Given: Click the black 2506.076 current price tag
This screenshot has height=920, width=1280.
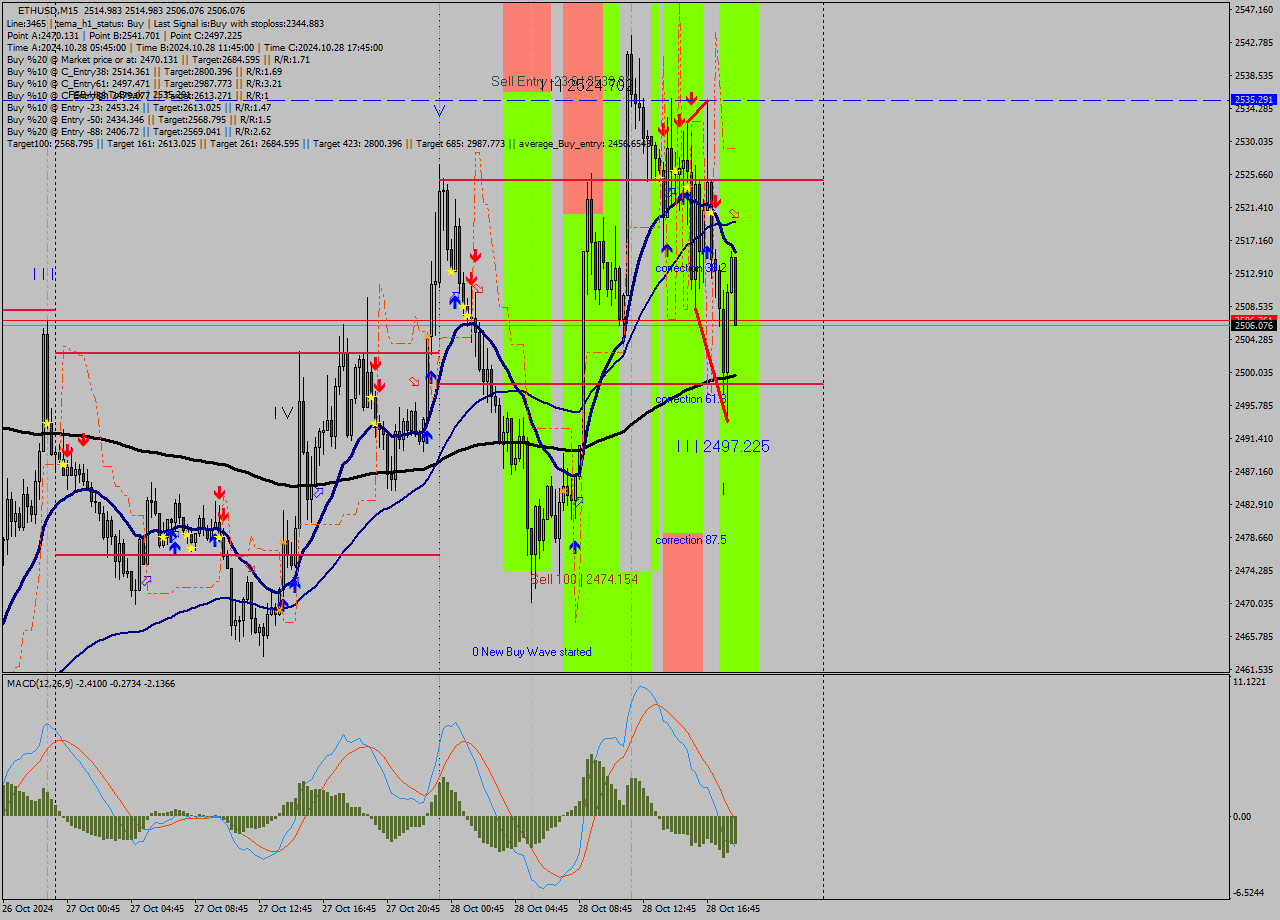Looking at the screenshot, I should pos(1254,325).
